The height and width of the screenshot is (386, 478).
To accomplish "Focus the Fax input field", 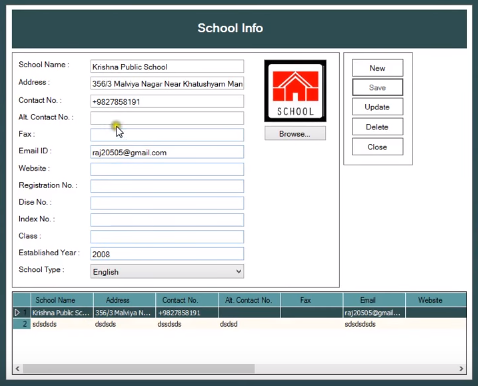I will point(167,135).
